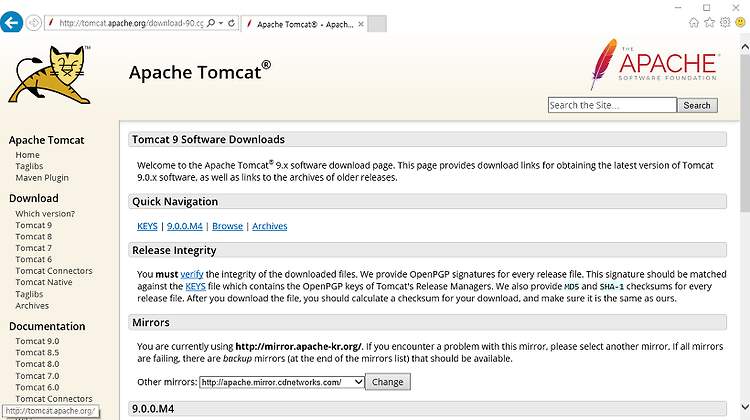The width and height of the screenshot is (750, 420).
Task: Click Archives link in Quick Navigation
Action: (270, 226)
